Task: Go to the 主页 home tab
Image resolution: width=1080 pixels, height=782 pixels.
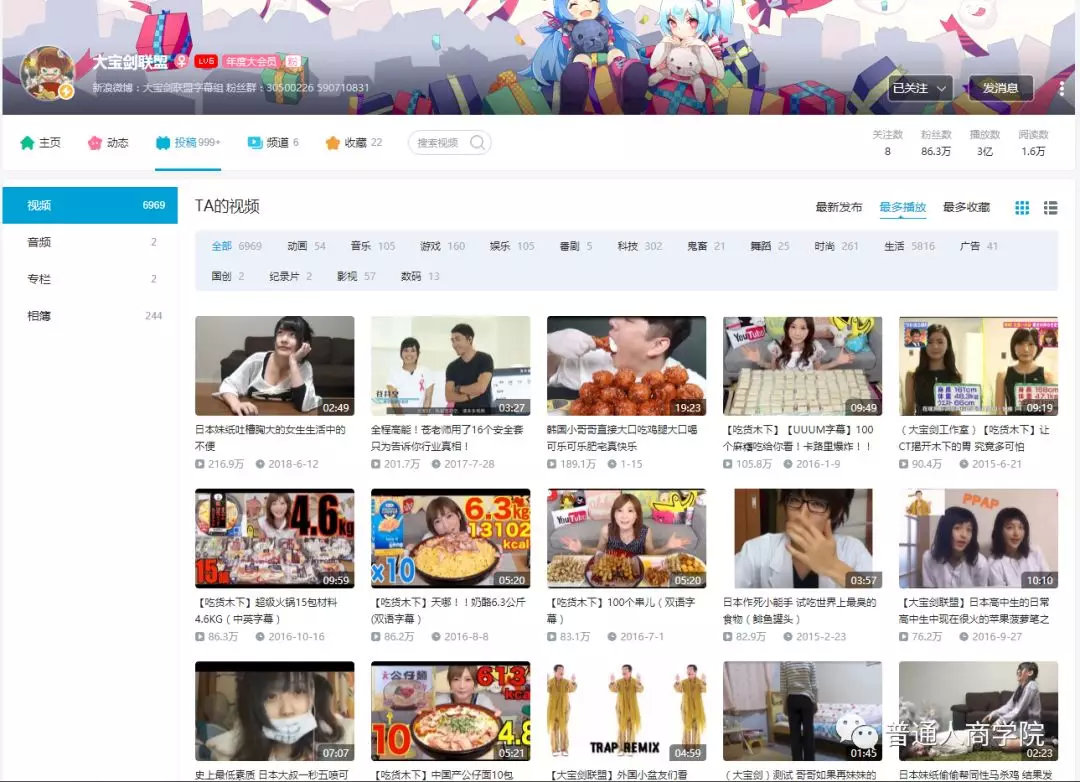Action: (41, 143)
